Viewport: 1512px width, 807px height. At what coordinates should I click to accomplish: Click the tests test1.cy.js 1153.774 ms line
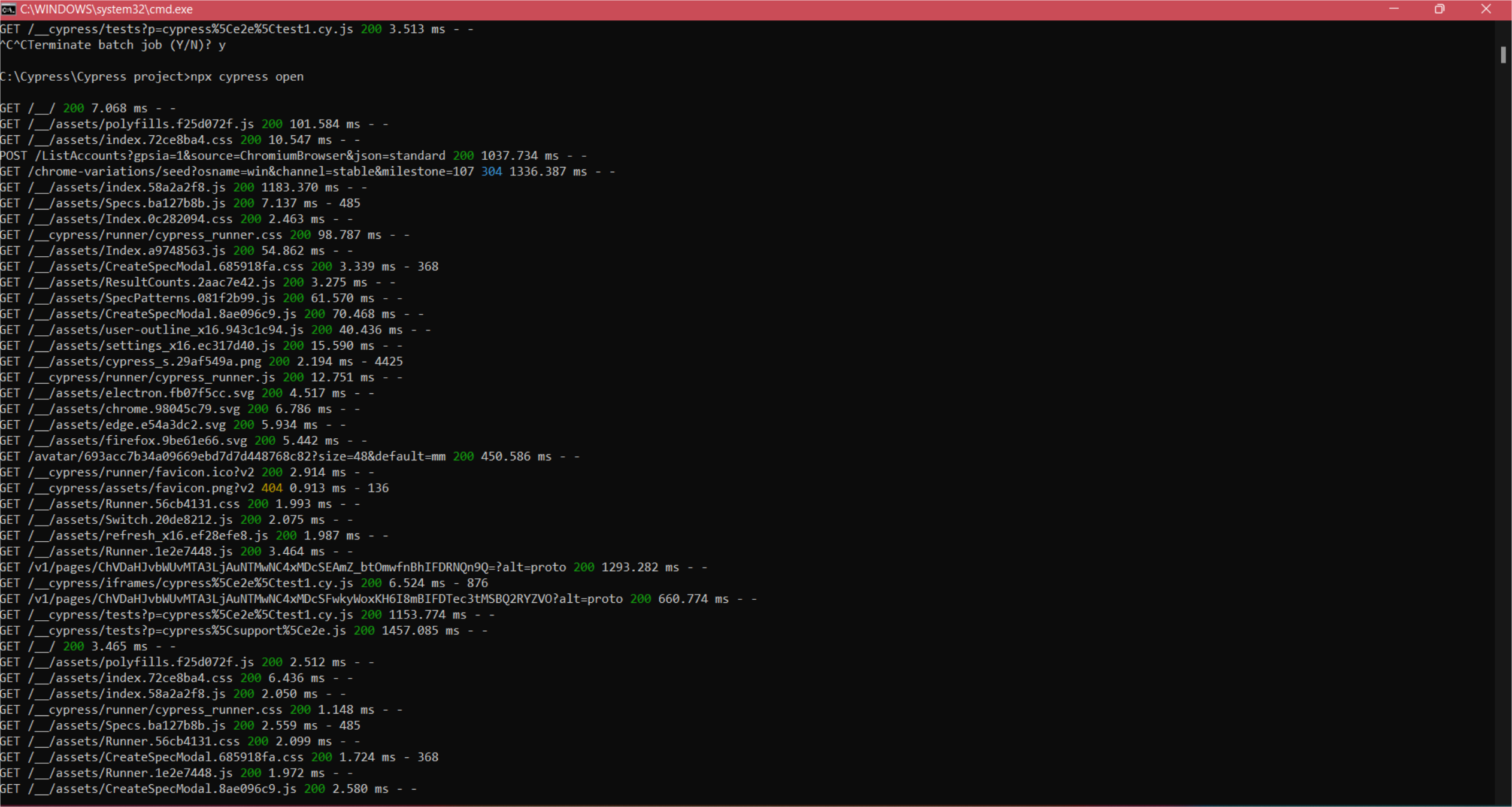(247, 615)
